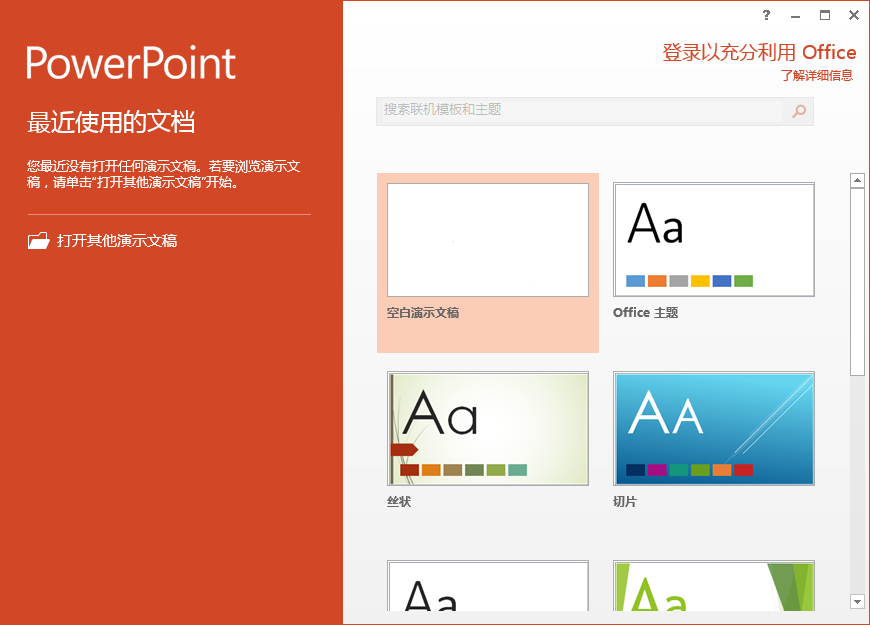
Task: Open 了解详细信息 link
Action: pos(817,75)
